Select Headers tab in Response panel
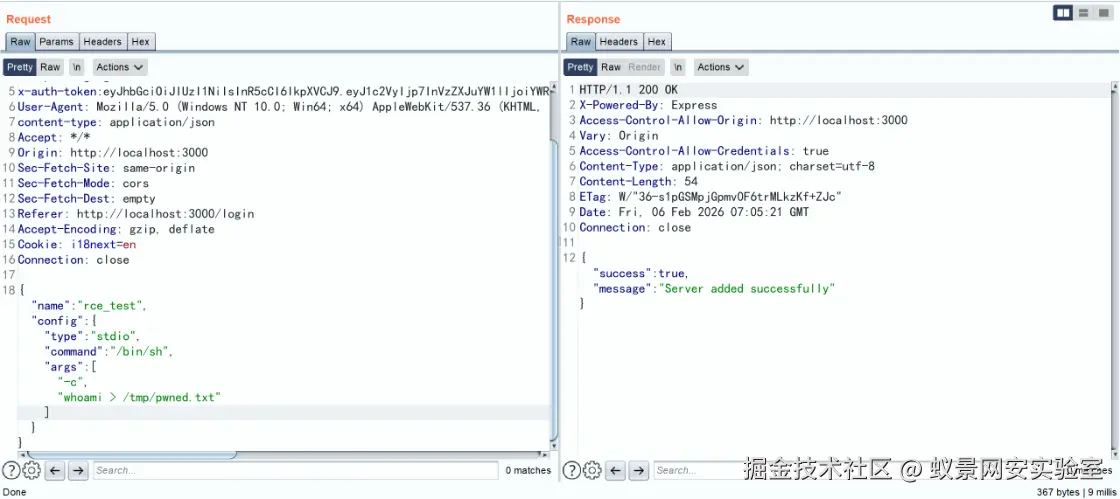1120x499 pixels. tap(619, 42)
